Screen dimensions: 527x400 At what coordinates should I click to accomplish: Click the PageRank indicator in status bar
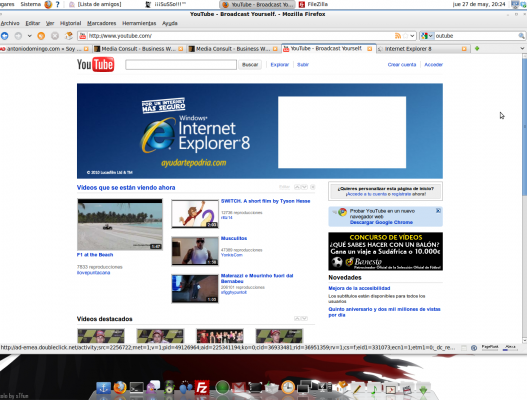click(490, 348)
